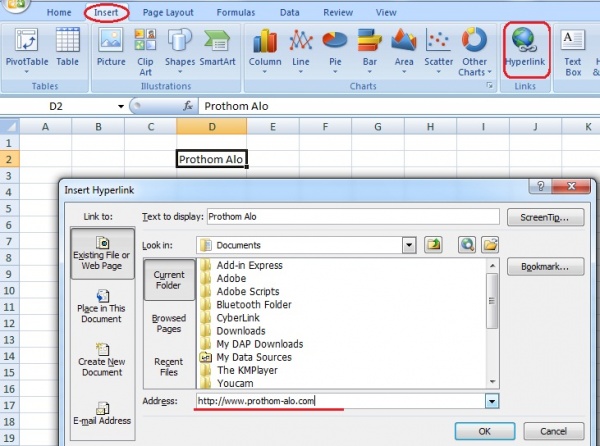Cancel the Insert Hyperlink dialog
The height and width of the screenshot is (446, 600).
(x=553, y=431)
